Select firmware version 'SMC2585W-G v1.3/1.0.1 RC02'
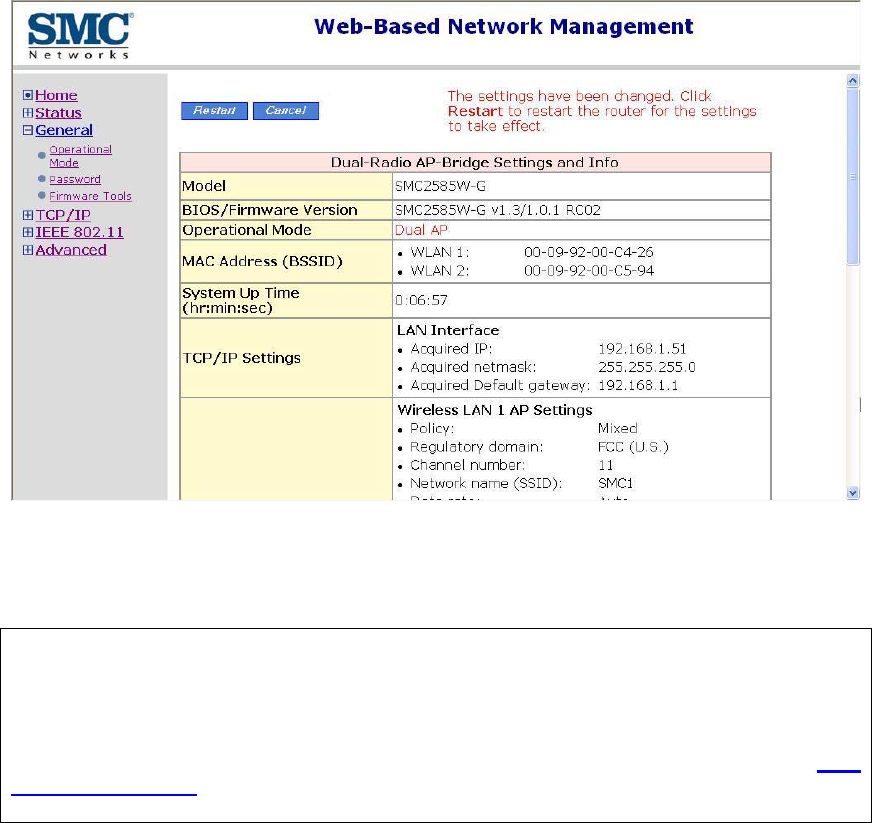The height and width of the screenshot is (823, 872). pos(498,210)
